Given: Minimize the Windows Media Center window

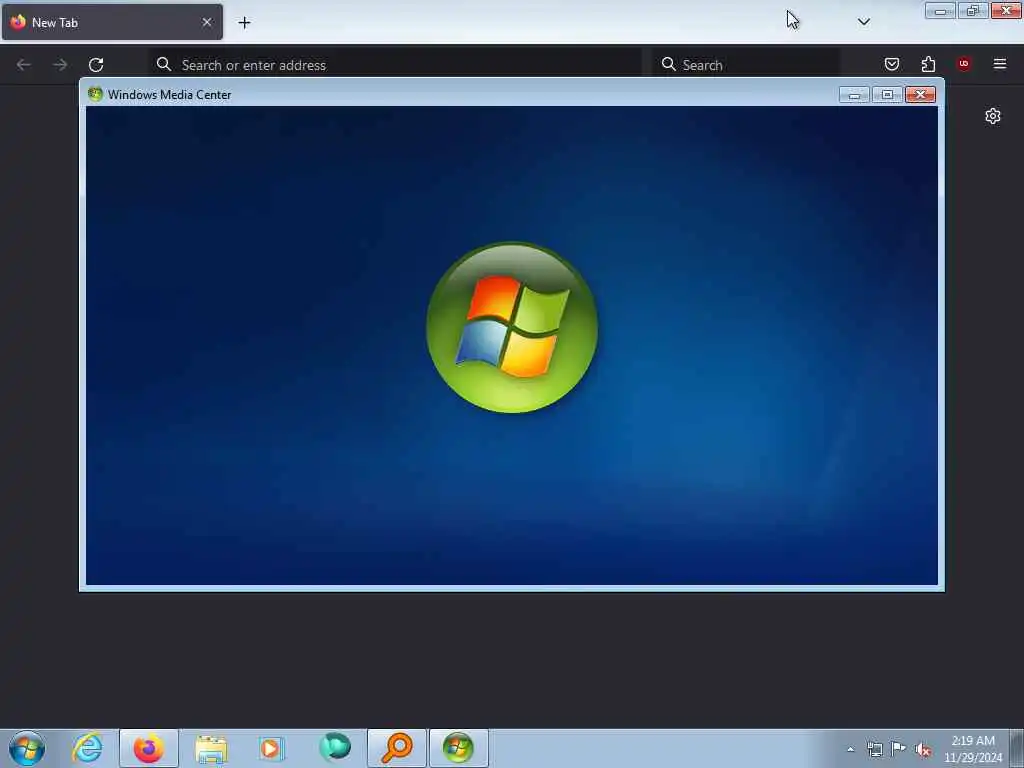Looking at the screenshot, I should (x=854, y=95).
